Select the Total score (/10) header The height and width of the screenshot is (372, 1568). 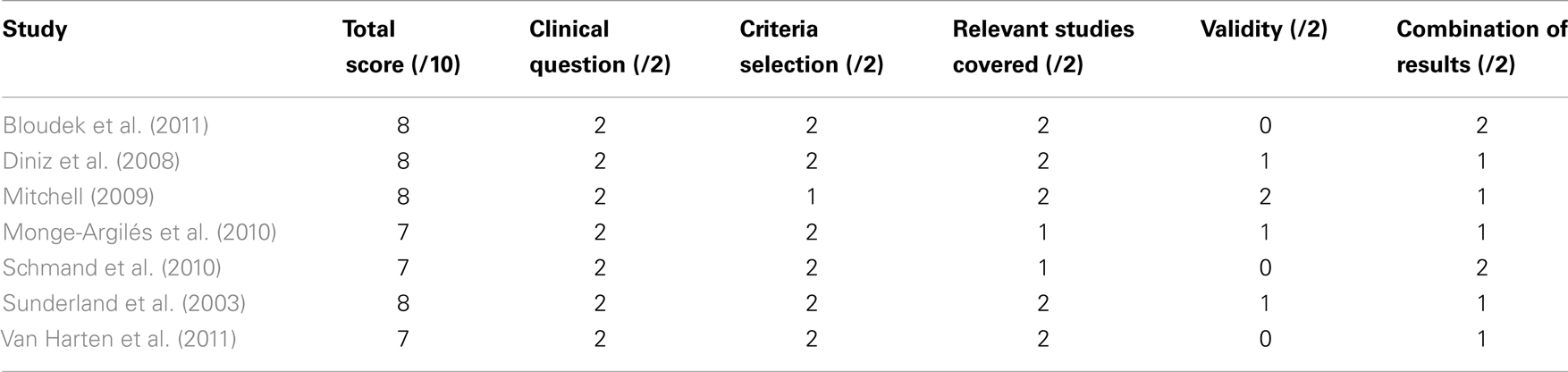[401, 46]
